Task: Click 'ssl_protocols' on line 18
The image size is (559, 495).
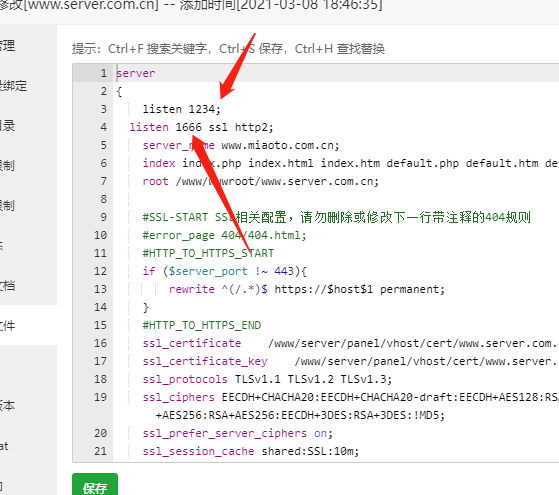Action: point(185,379)
